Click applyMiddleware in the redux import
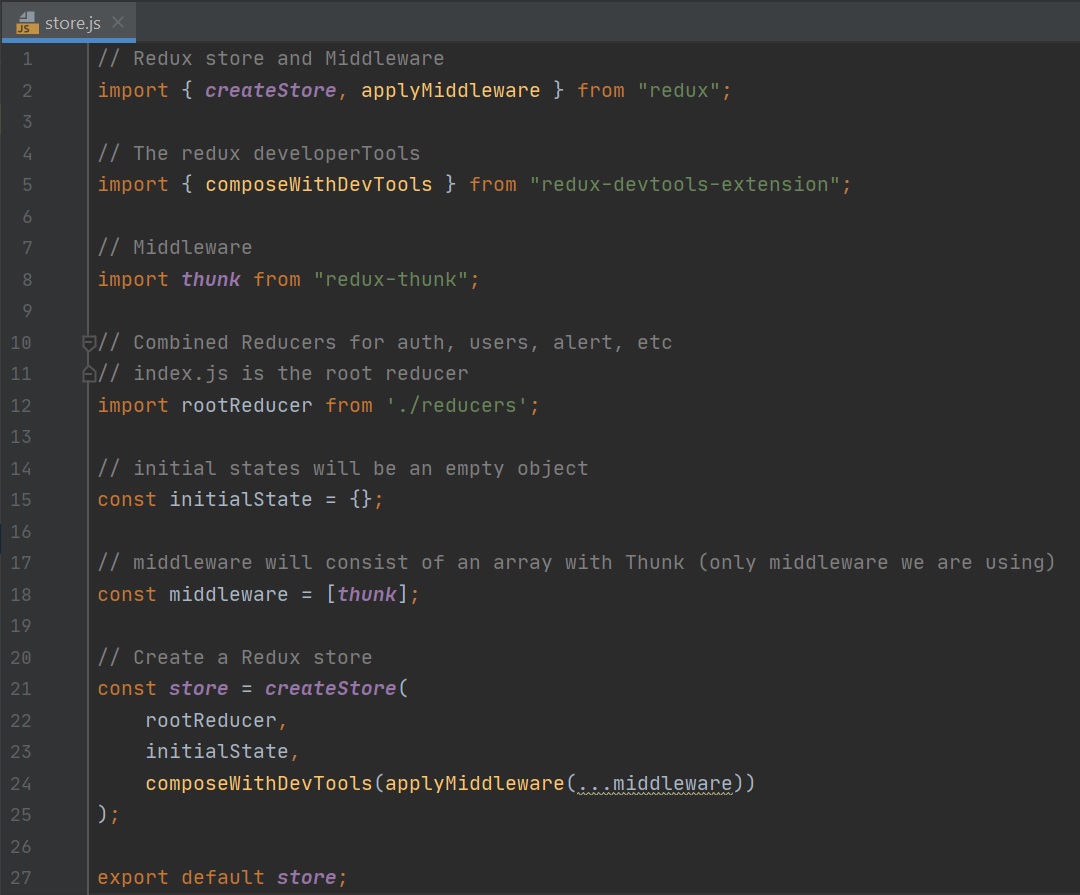 point(450,91)
